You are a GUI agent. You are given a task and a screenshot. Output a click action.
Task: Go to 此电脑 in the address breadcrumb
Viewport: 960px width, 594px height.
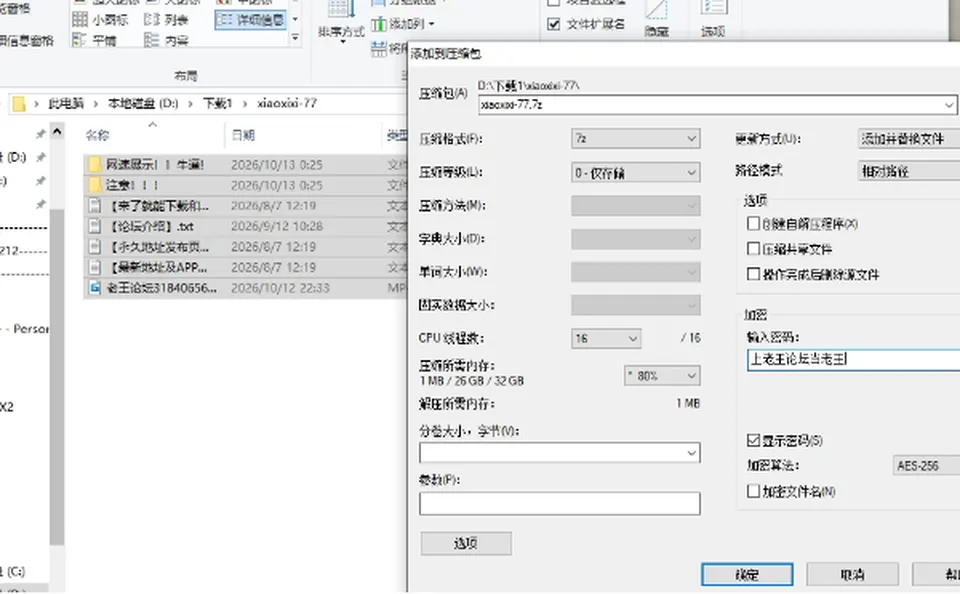tap(66, 103)
